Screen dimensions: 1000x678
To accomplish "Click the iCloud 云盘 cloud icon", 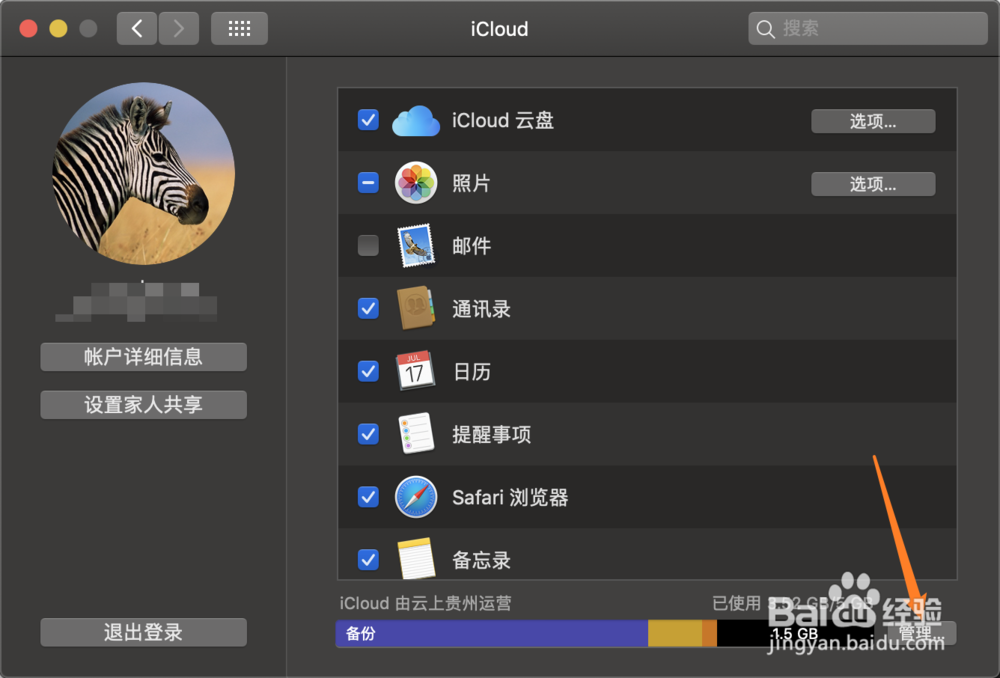I will (x=417, y=120).
